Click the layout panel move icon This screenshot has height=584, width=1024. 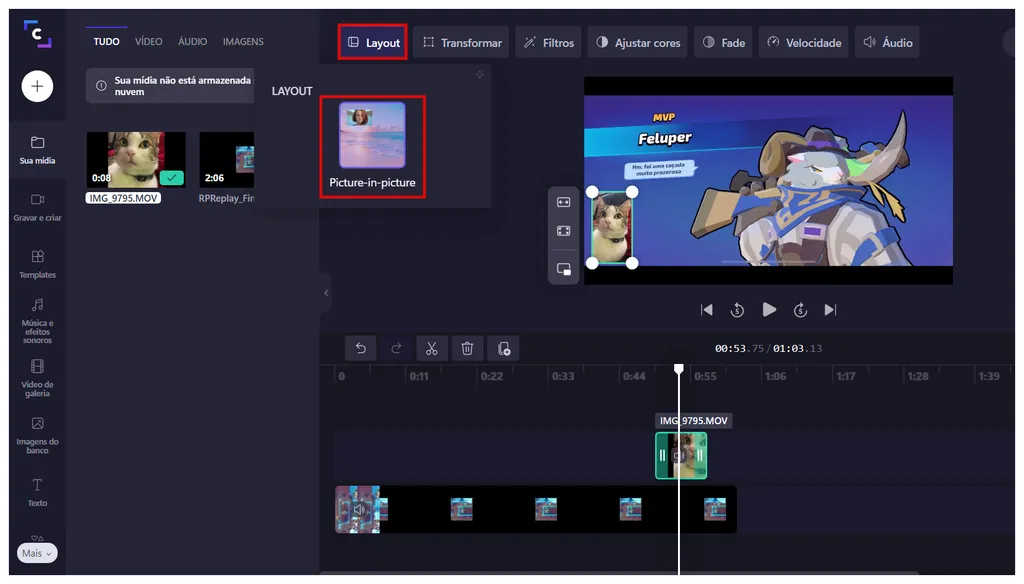pyautogui.click(x=479, y=74)
